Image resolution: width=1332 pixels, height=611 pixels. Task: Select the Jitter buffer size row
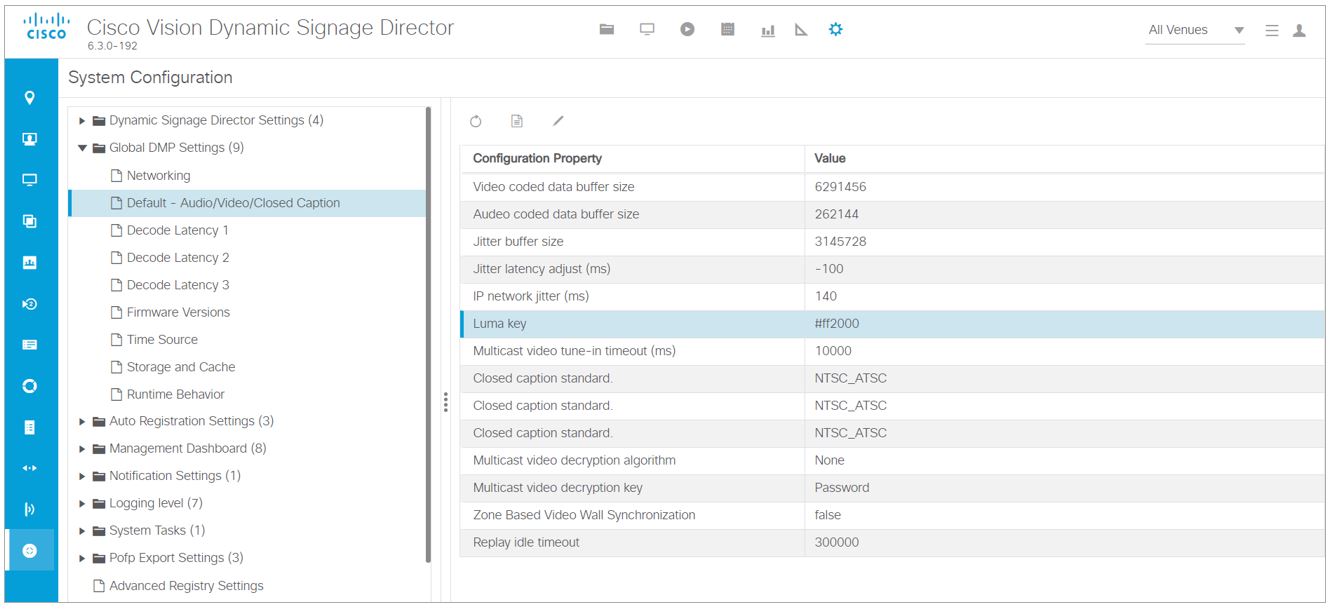tap(892, 242)
